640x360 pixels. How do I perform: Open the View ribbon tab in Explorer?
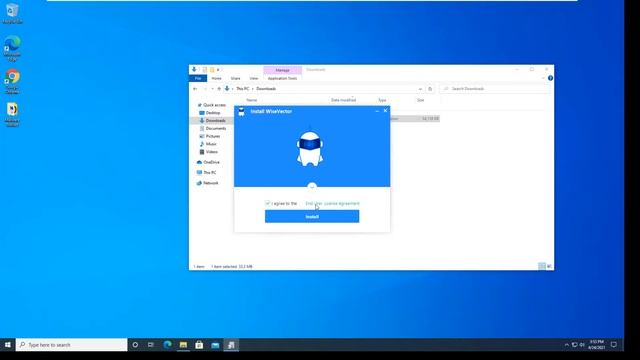pos(253,78)
